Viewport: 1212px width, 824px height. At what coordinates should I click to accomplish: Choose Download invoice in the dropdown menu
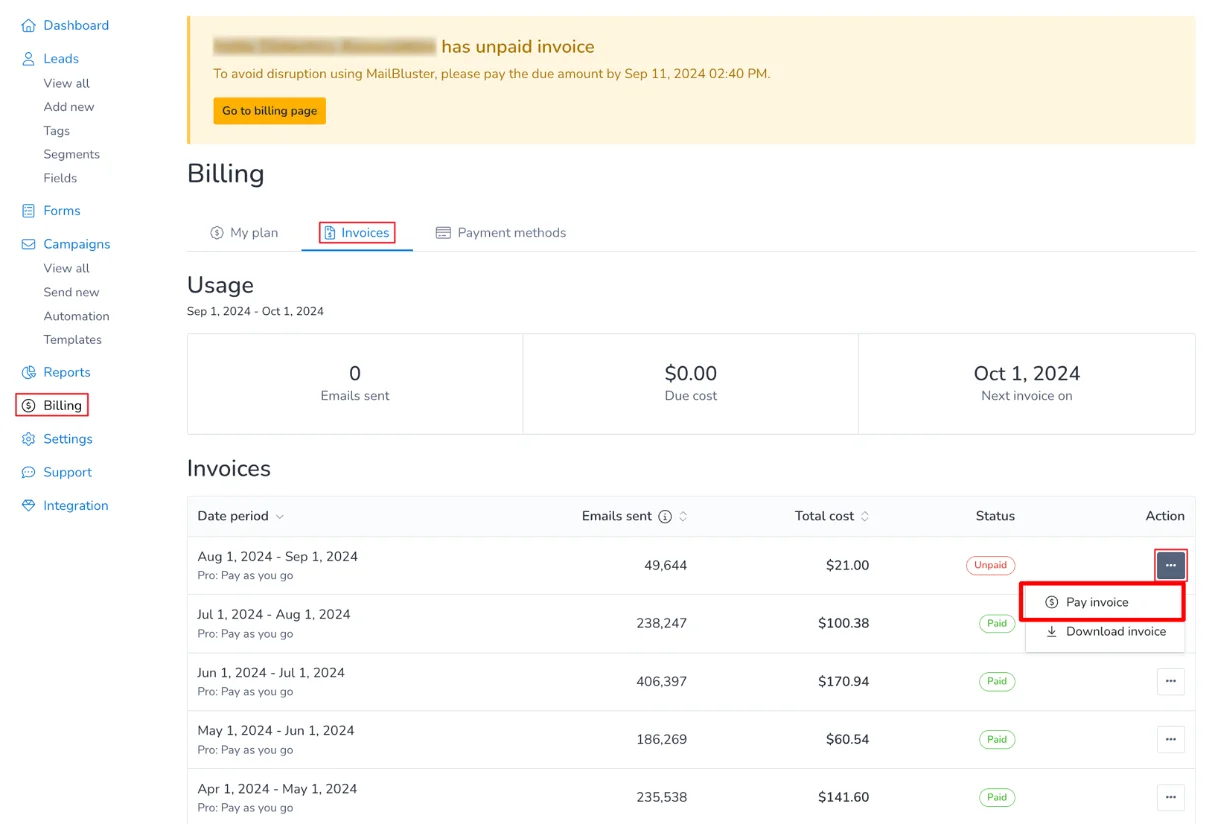pos(1105,631)
